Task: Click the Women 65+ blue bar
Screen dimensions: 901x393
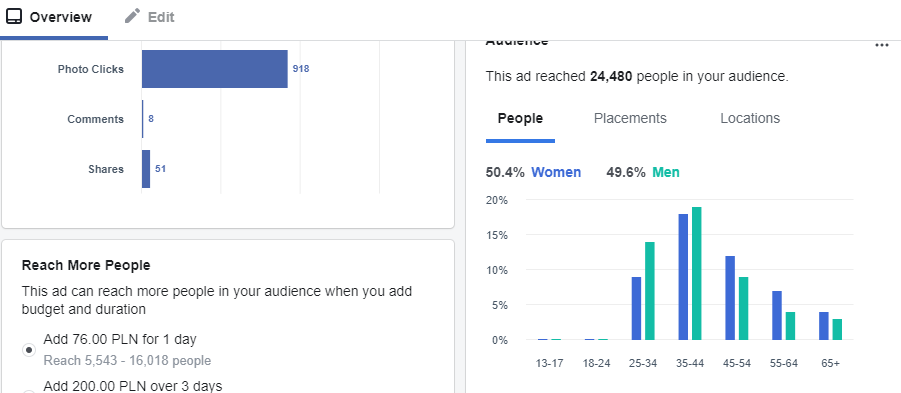Action: (824, 326)
